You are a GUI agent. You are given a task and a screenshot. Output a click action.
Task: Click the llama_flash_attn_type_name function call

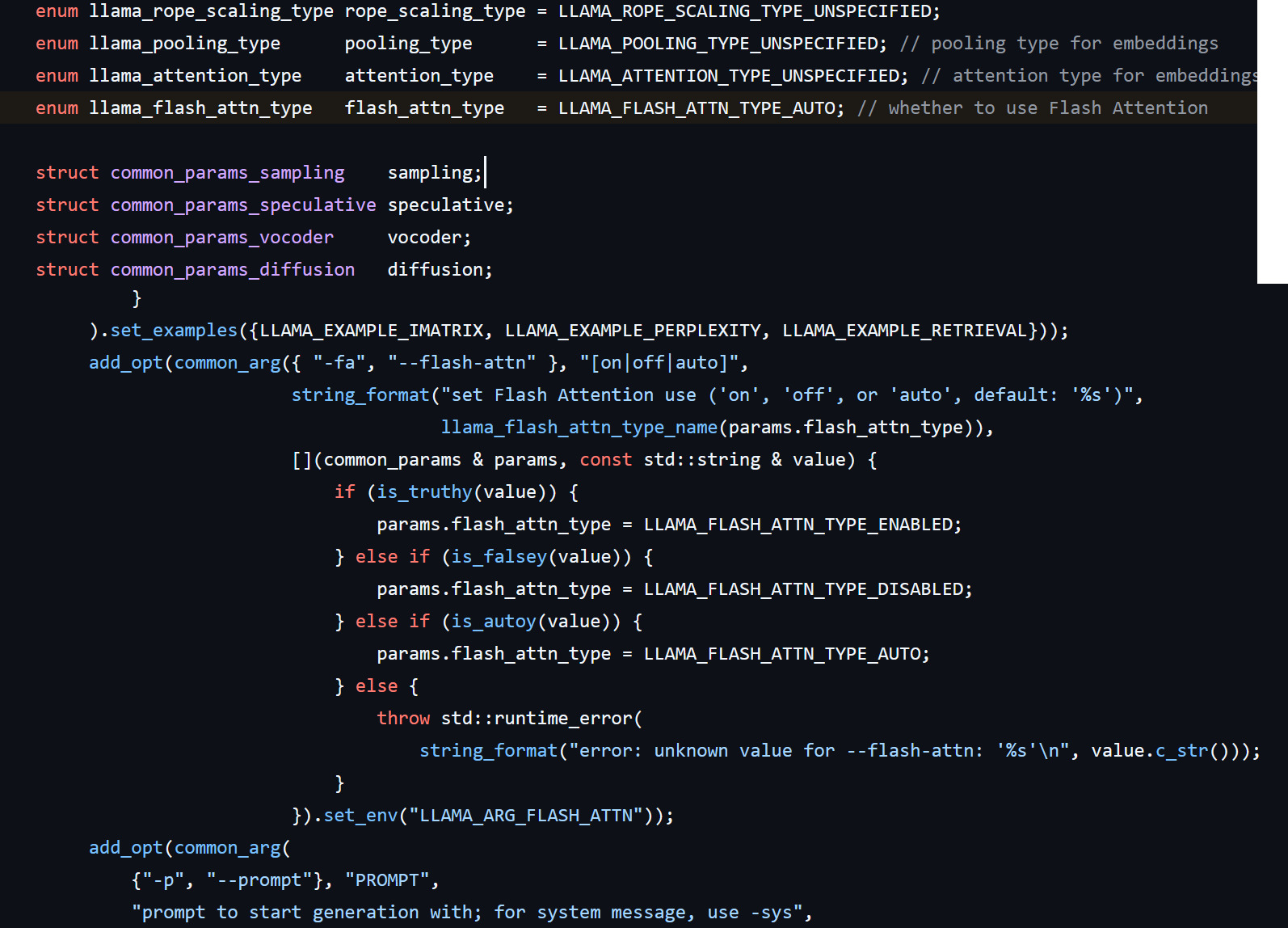click(x=579, y=428)
